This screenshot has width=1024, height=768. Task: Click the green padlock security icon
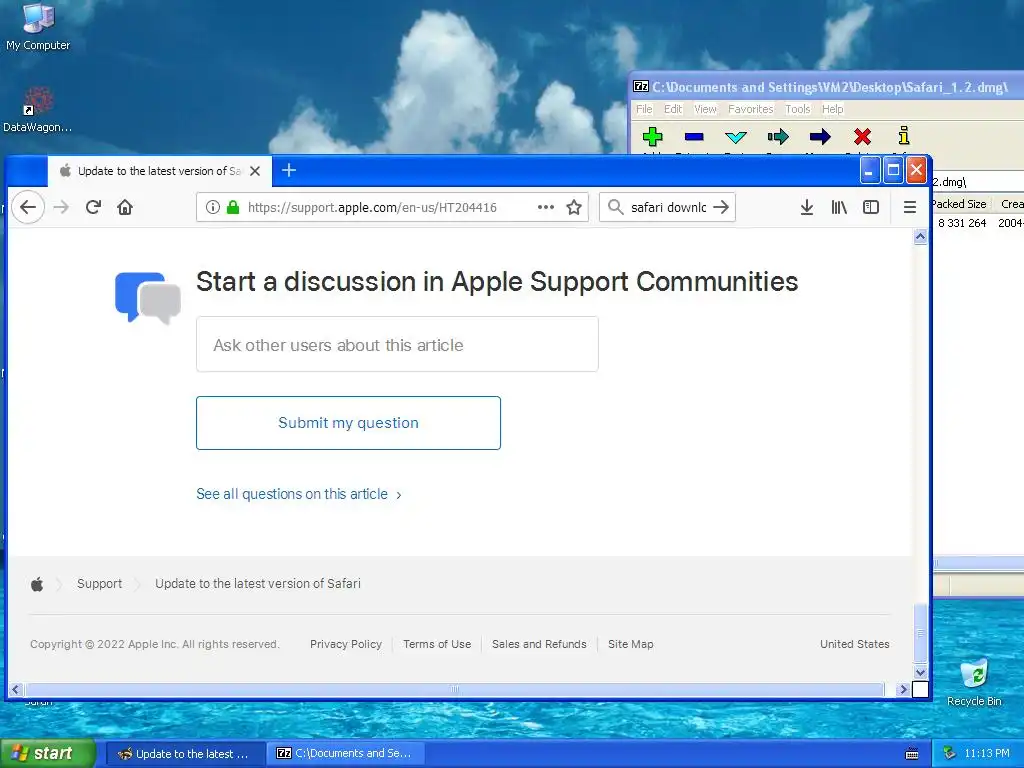pyautogui.click(x=232, y=207)
